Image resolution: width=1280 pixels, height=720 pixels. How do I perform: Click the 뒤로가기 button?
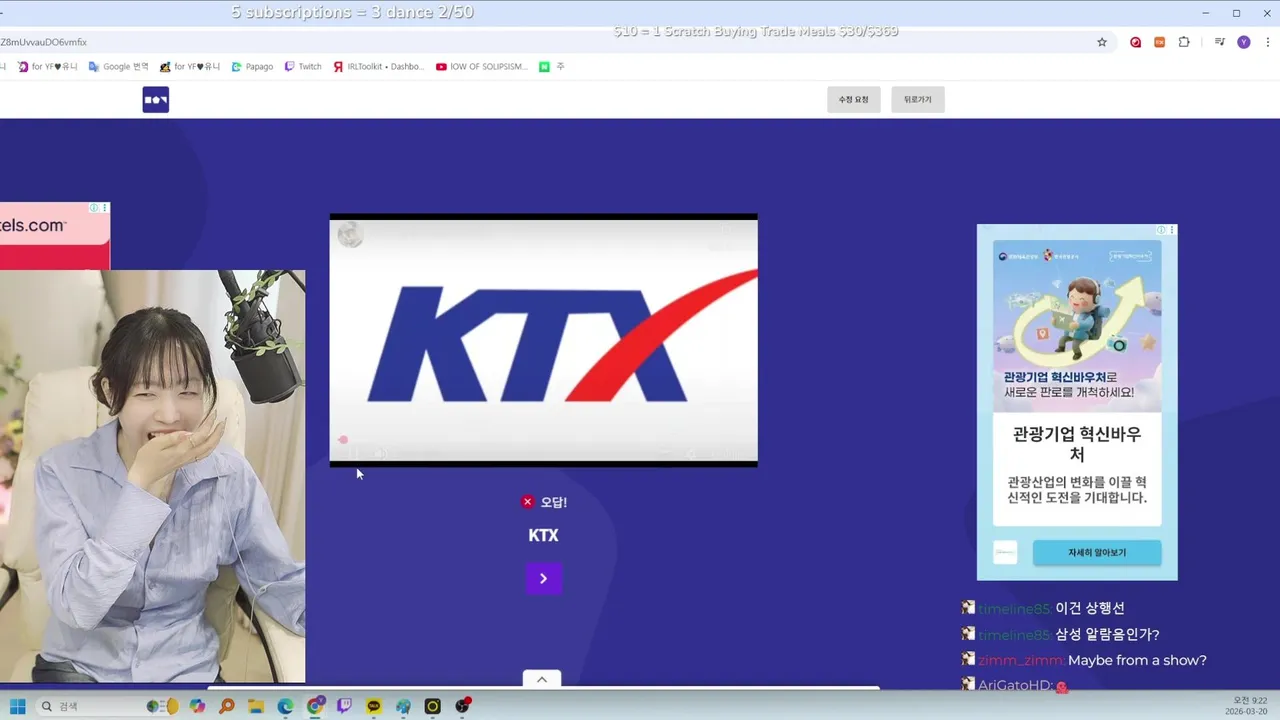click(x=918, y=100)
